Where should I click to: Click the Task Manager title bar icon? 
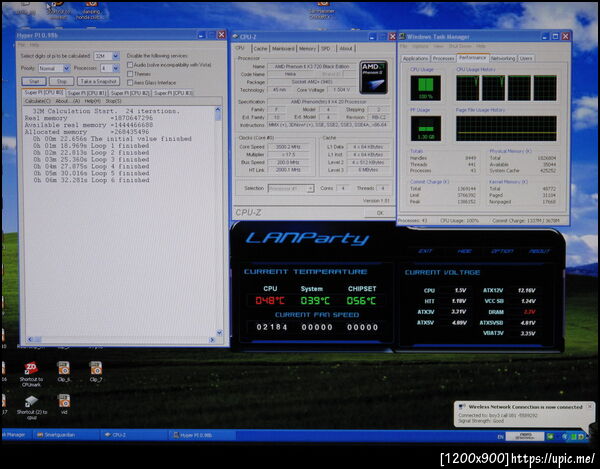point(402,37)
